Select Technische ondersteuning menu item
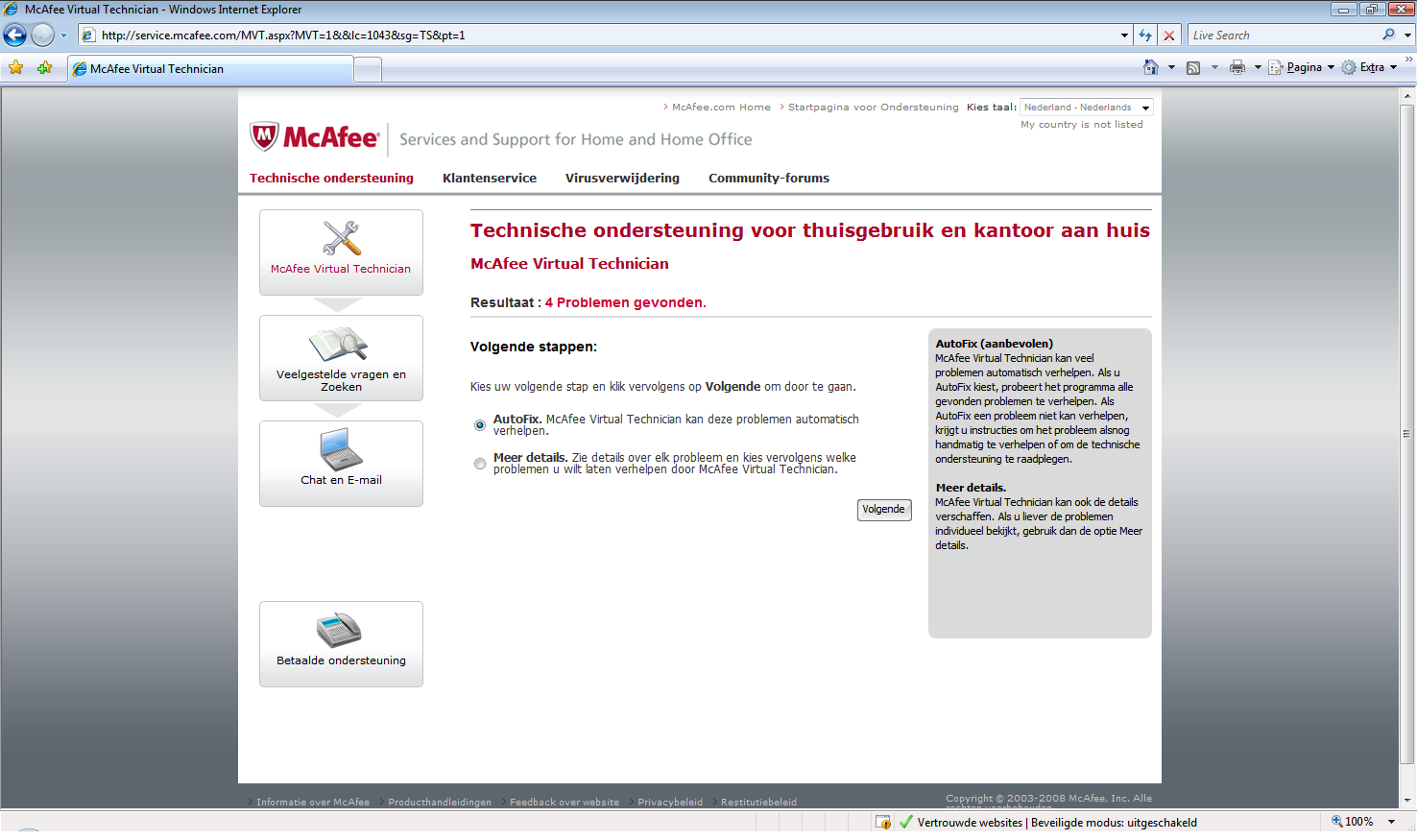 click(331, 179)
